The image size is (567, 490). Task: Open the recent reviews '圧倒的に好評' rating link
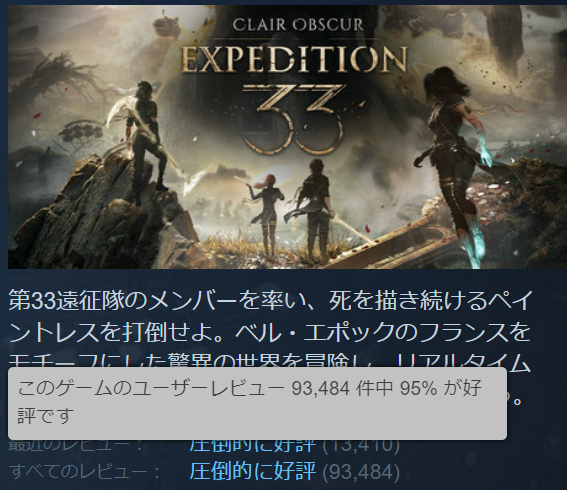click(253, 446)
